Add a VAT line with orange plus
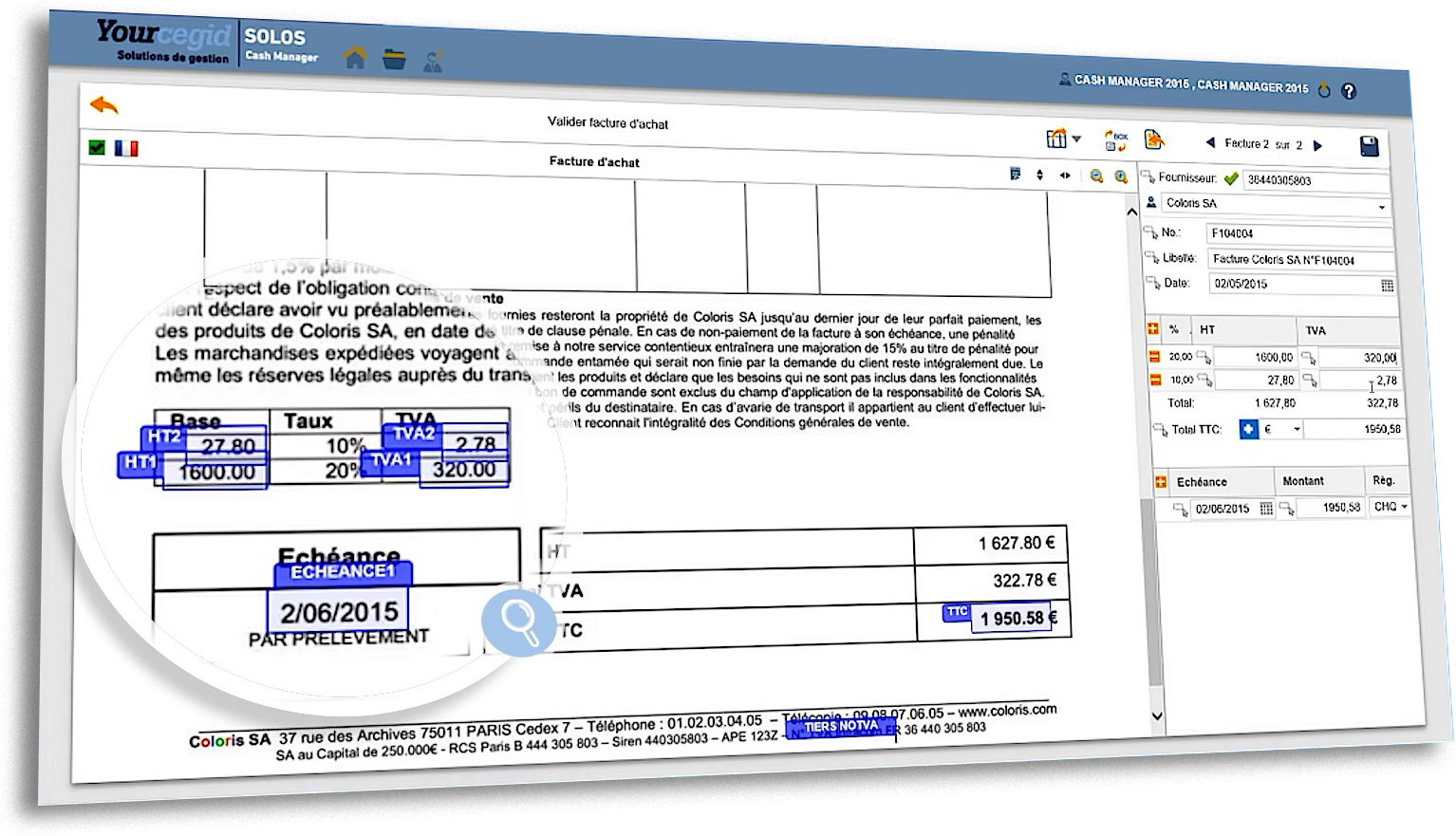 point(1154,328)
